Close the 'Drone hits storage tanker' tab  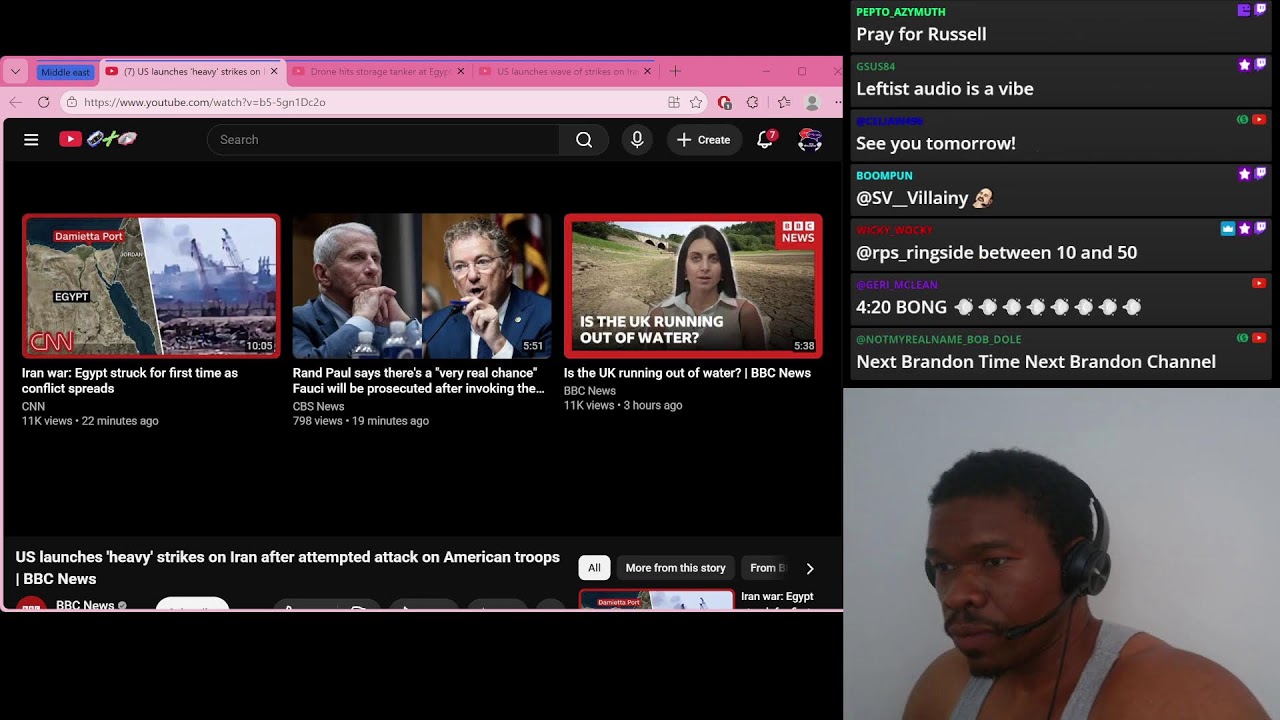pyautogui.click(x=461, y=71)
